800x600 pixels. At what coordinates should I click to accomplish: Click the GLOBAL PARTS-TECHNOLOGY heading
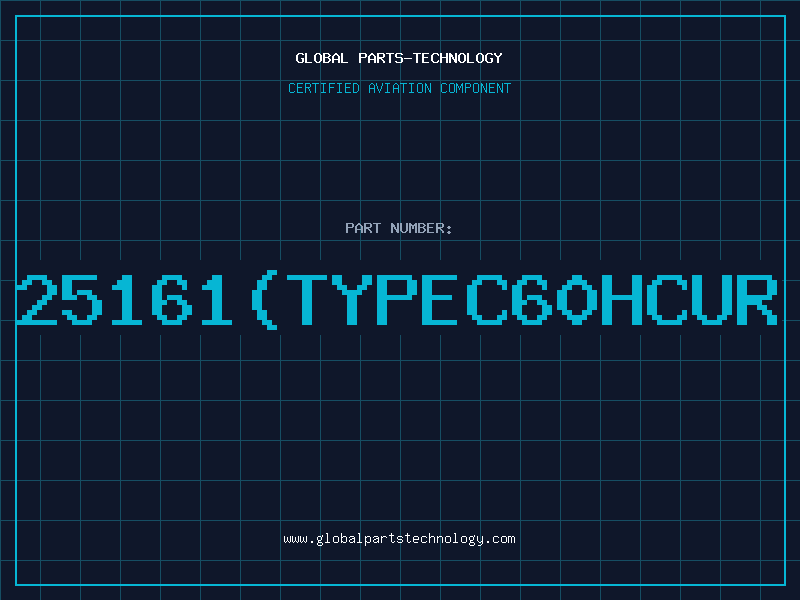point(399,58)
